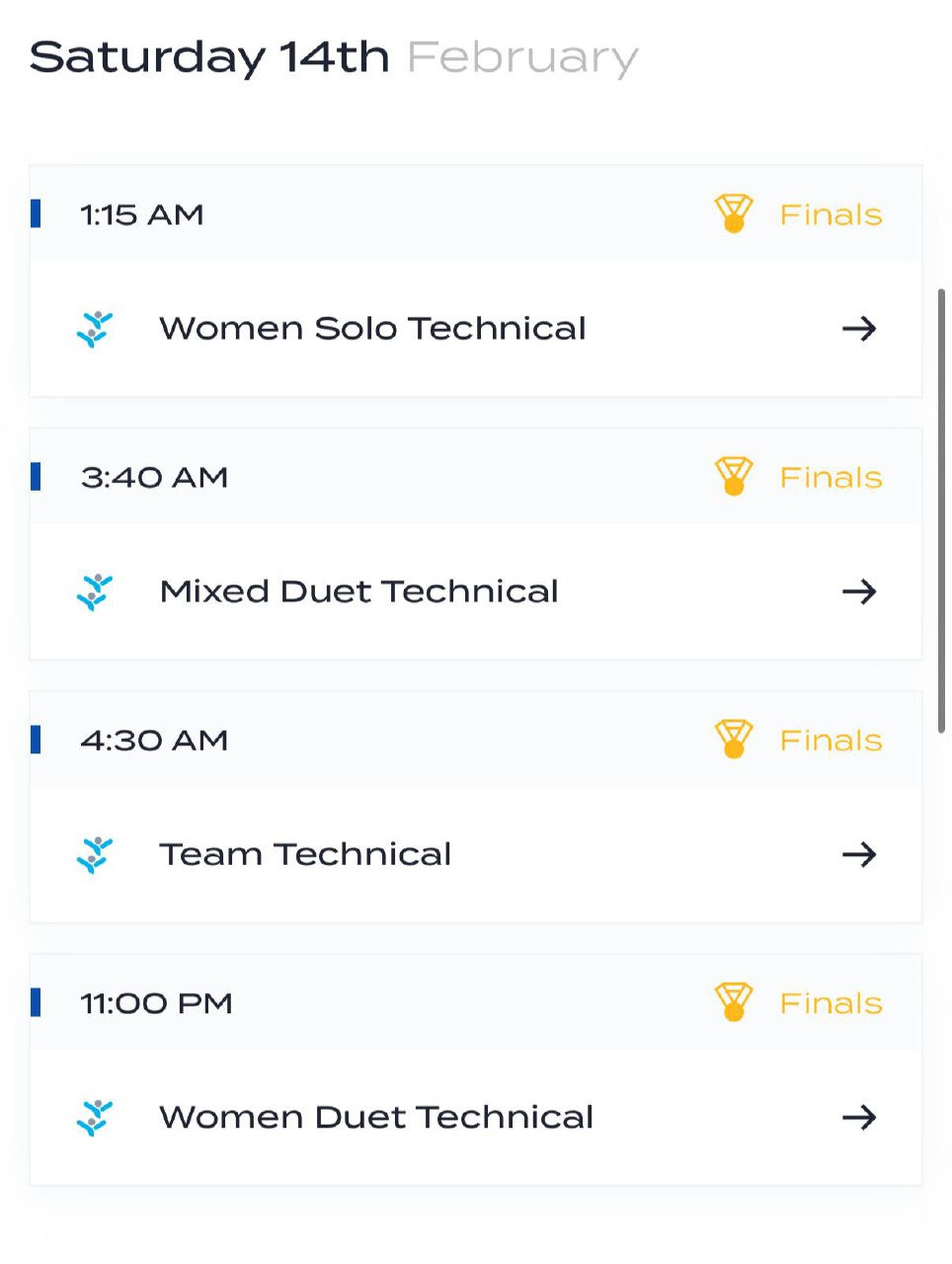This screenshot has width=952, height=1264.
Task: Click the swimmer icon beside Team Technical
Action: click(x=95, y=854)
